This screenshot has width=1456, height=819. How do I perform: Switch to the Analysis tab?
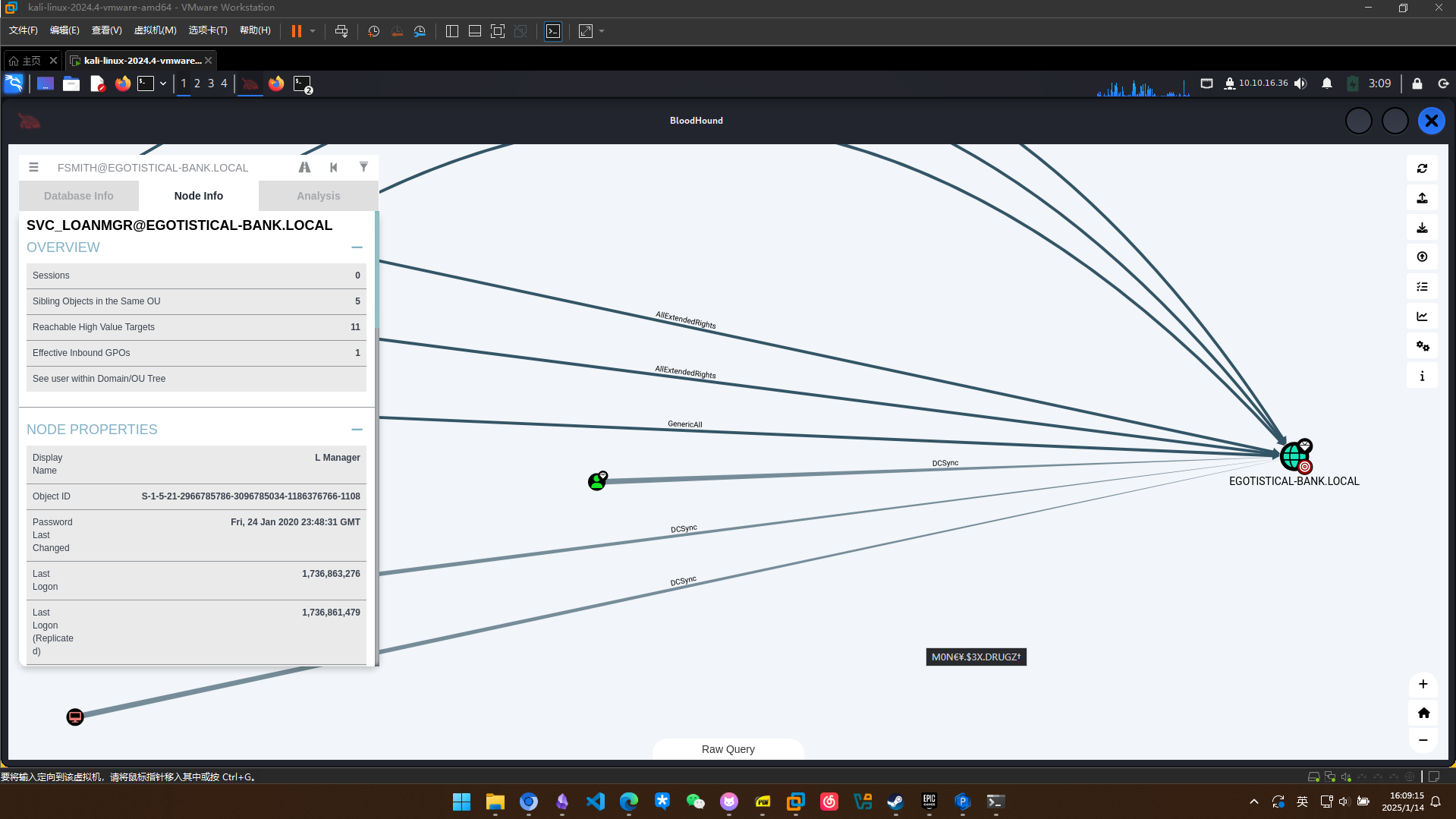point(319,196)
